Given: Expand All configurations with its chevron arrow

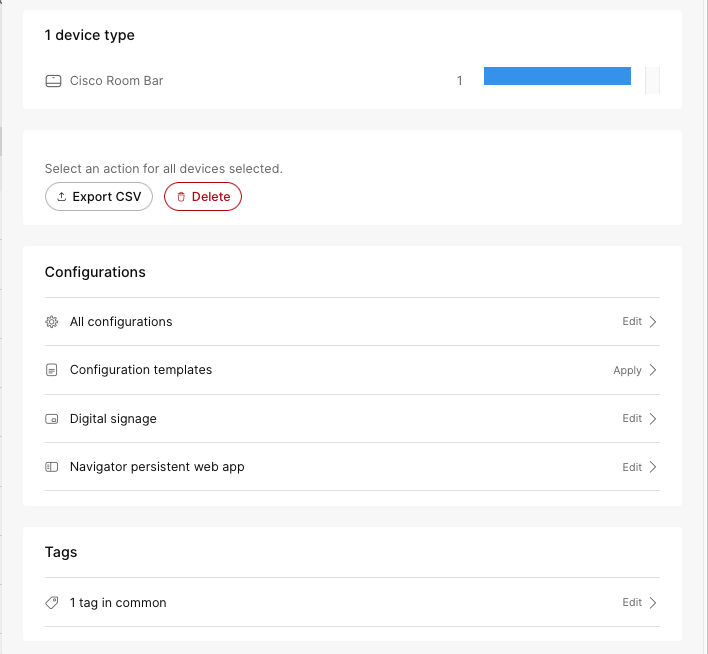Looking at the screenshot, I should click(653, 322).
